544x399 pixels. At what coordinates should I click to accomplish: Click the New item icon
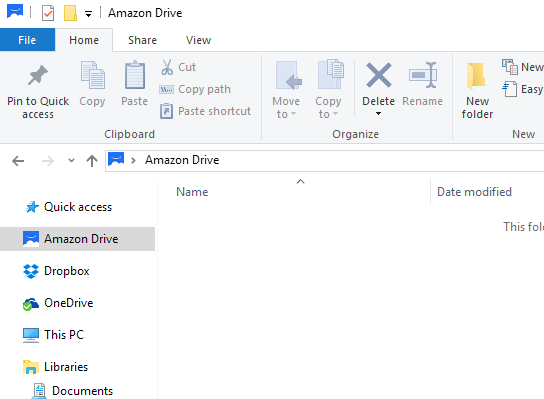click(510, 67)
